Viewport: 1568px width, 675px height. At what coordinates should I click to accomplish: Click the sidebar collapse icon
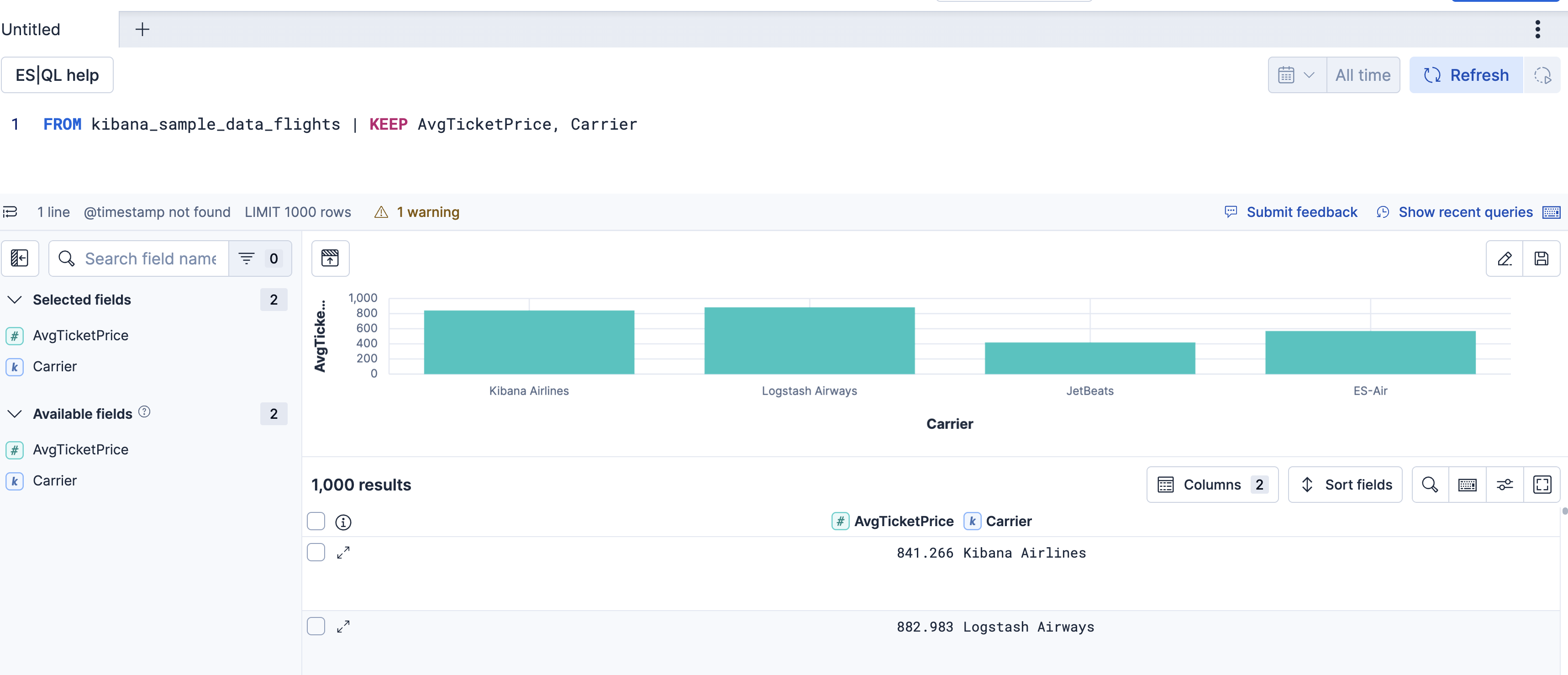20,258
